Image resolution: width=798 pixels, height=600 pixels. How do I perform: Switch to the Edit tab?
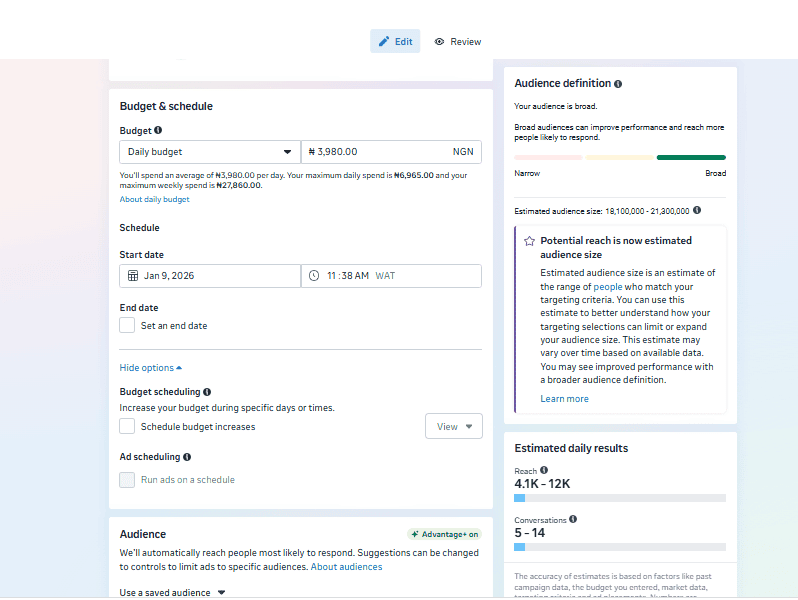click(x=395, y=42)
